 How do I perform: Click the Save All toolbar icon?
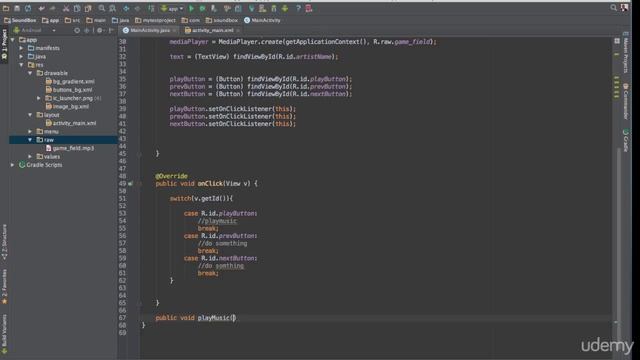coord(17,8)
